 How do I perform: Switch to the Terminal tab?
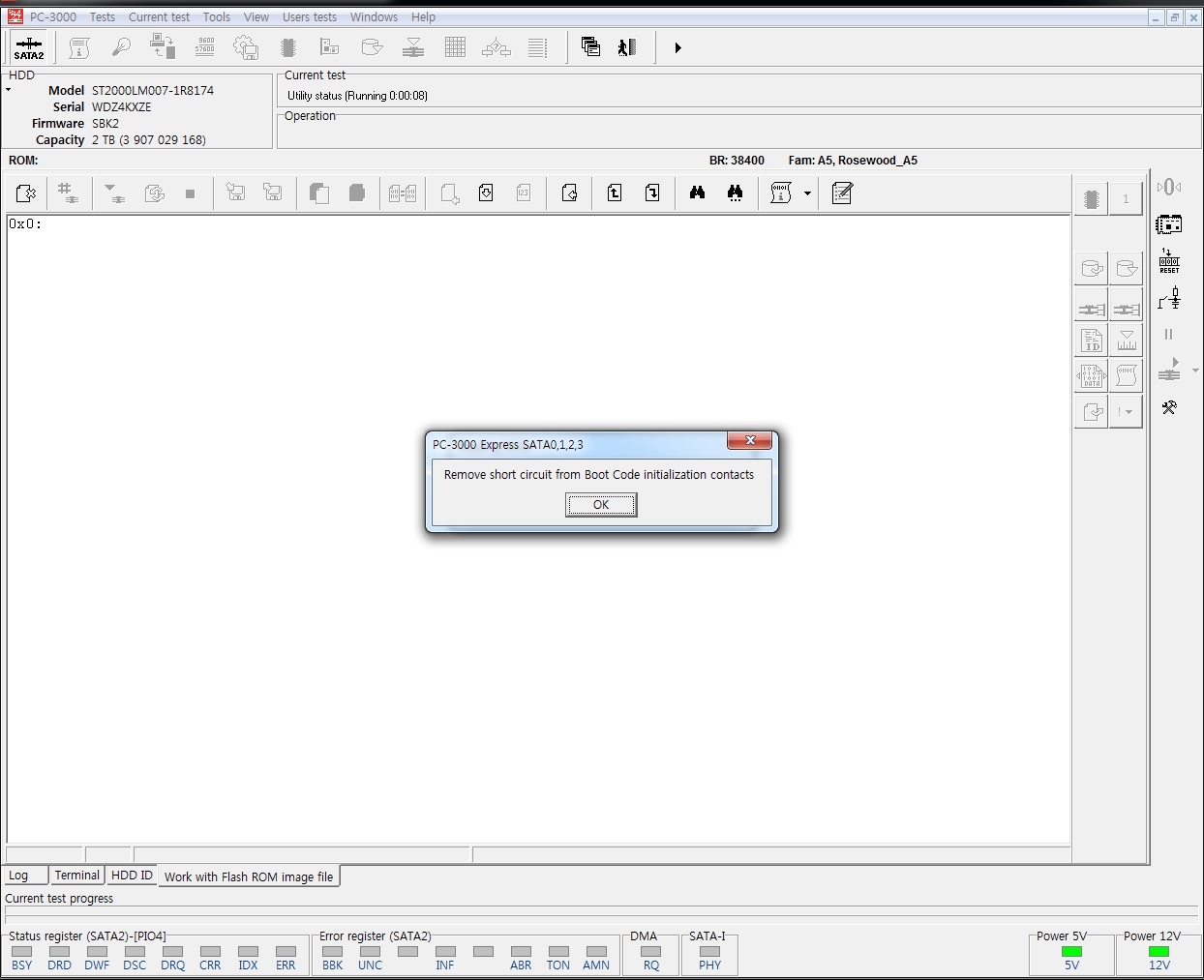coord(76,875)
